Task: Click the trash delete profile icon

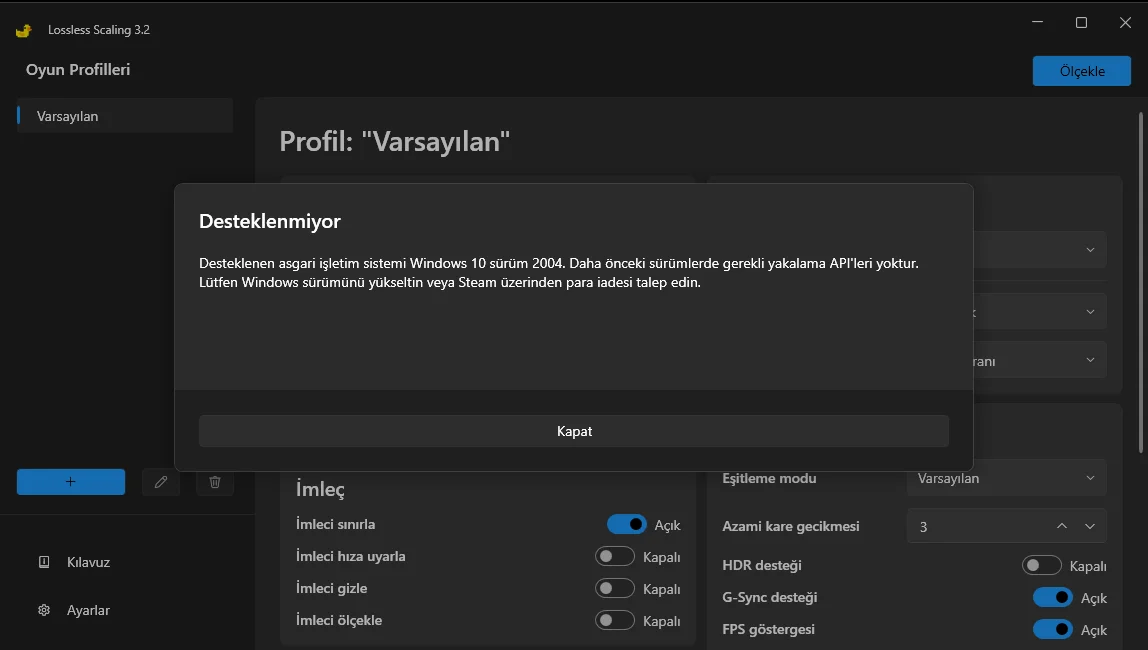Action: (x=215, y=482)
